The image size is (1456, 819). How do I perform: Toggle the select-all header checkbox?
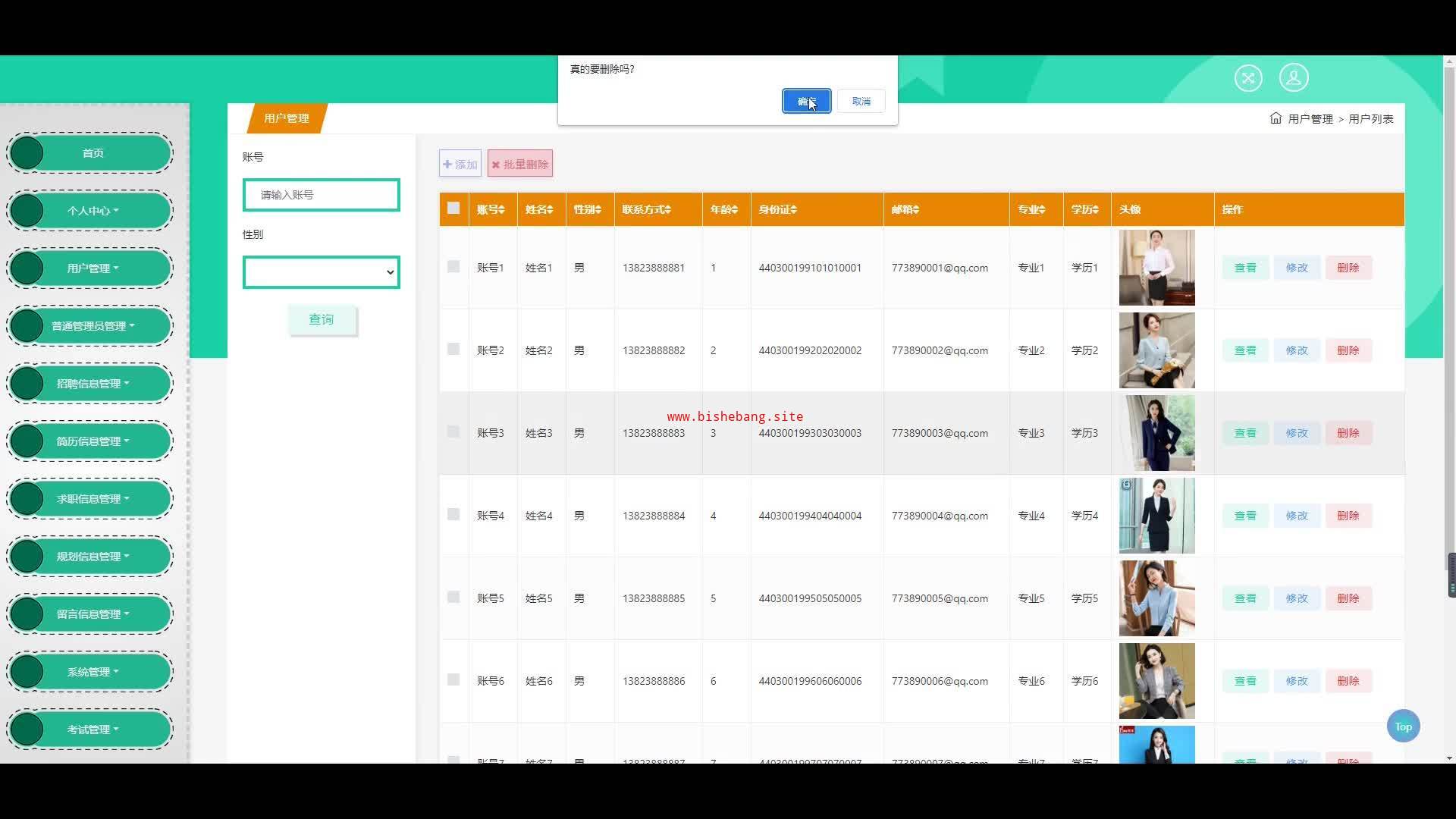click(x=453, y=209)
